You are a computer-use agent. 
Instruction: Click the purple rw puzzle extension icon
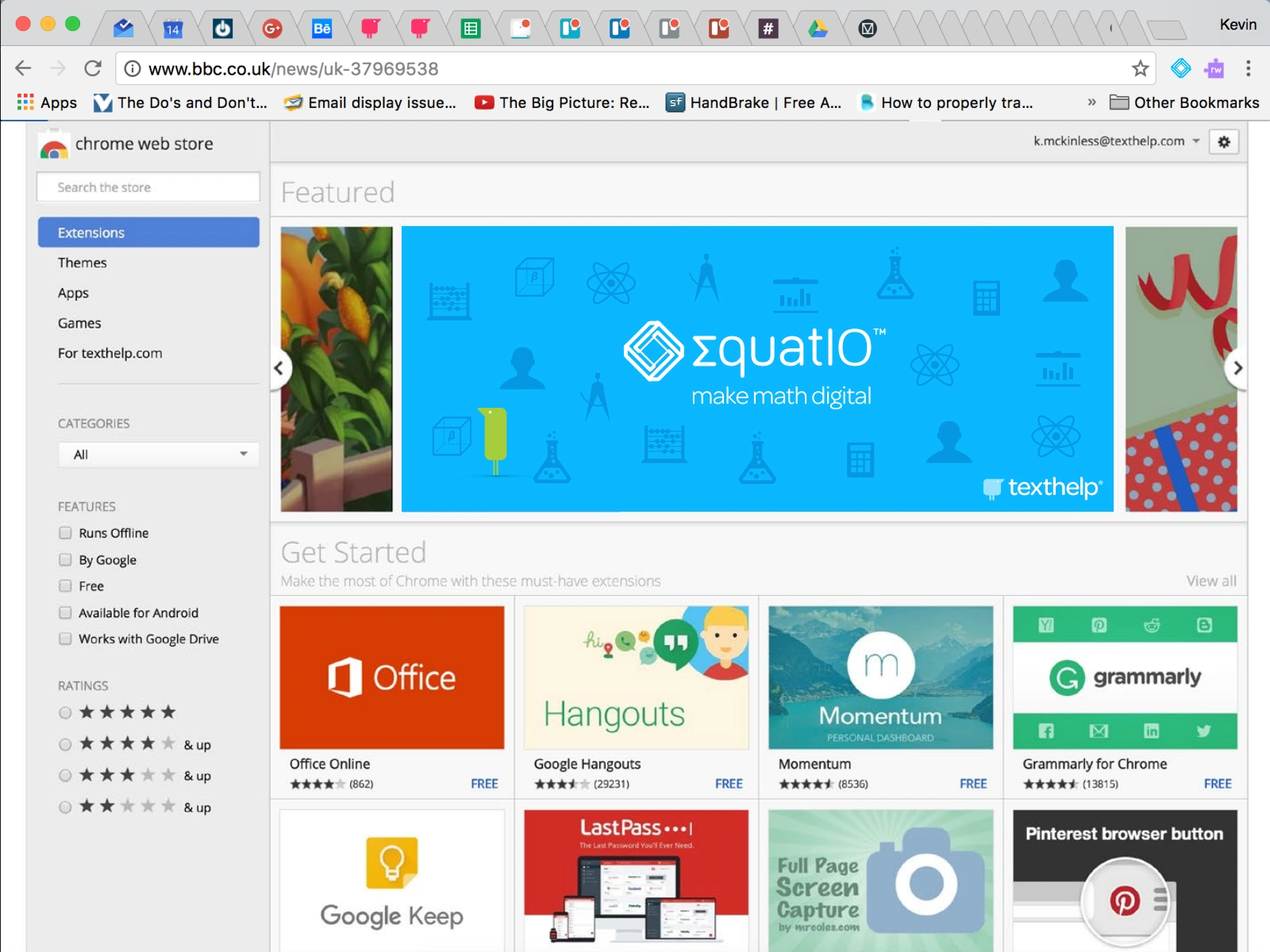tap(1214, 69)
